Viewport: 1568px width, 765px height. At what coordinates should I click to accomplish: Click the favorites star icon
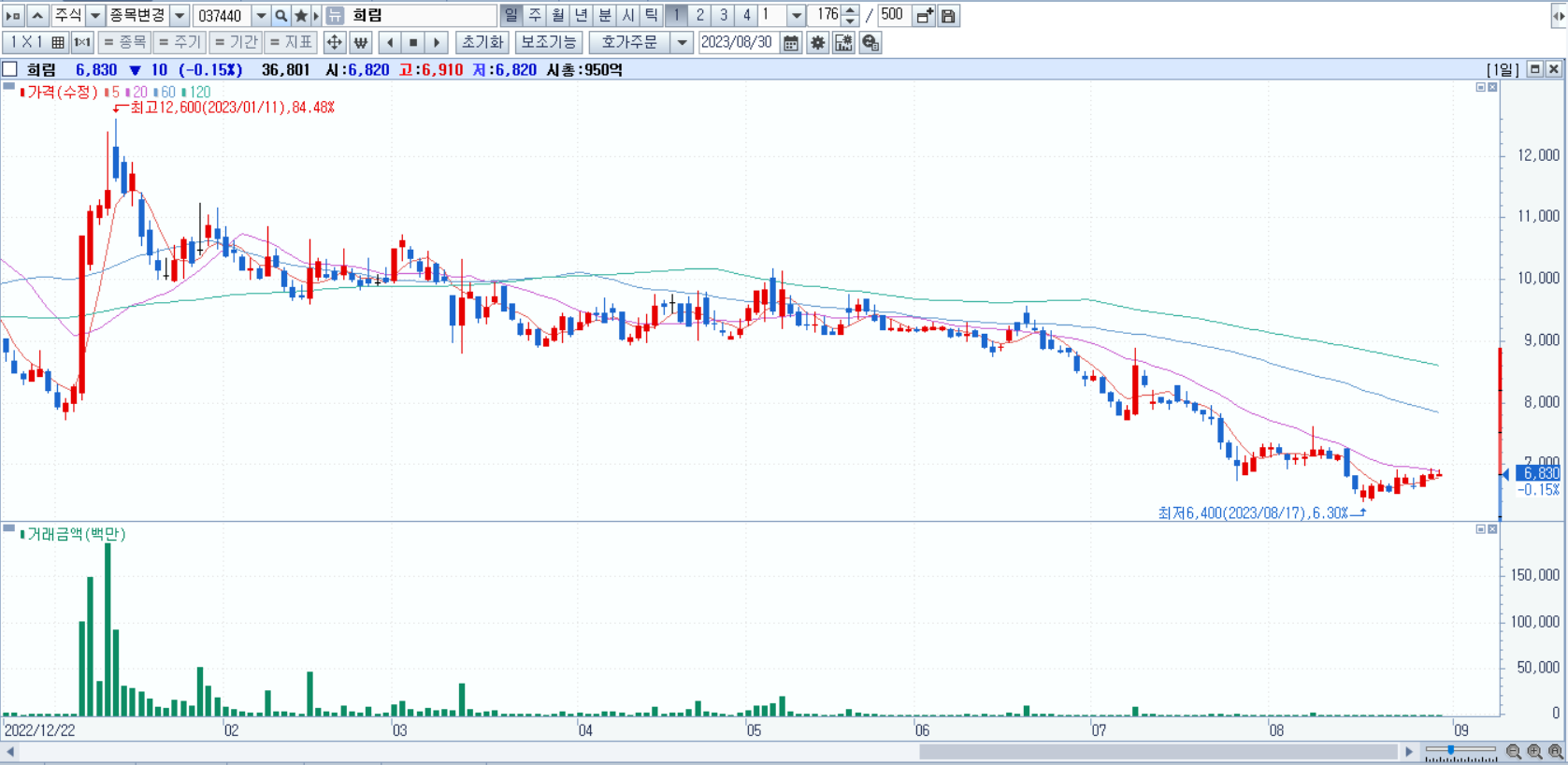301,16
